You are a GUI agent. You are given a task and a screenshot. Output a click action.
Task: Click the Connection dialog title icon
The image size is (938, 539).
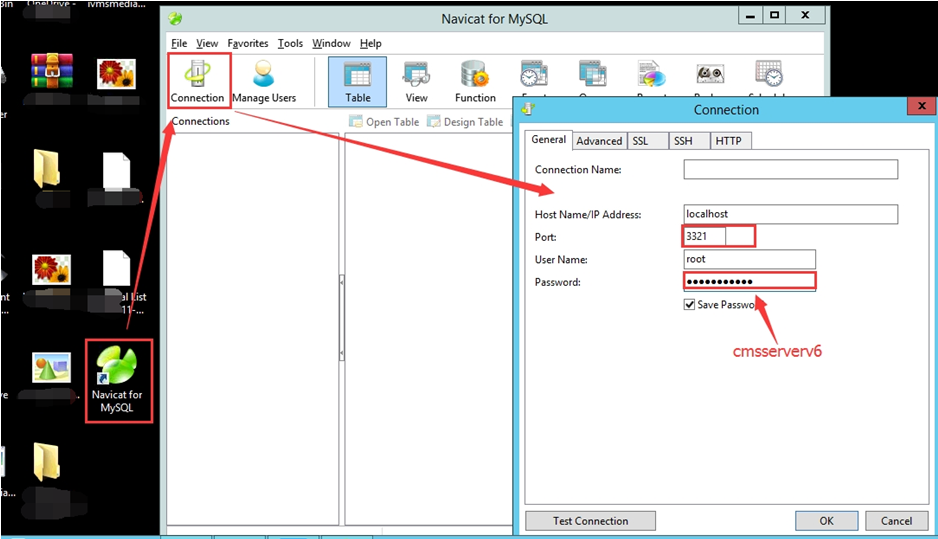click(528, 109)
